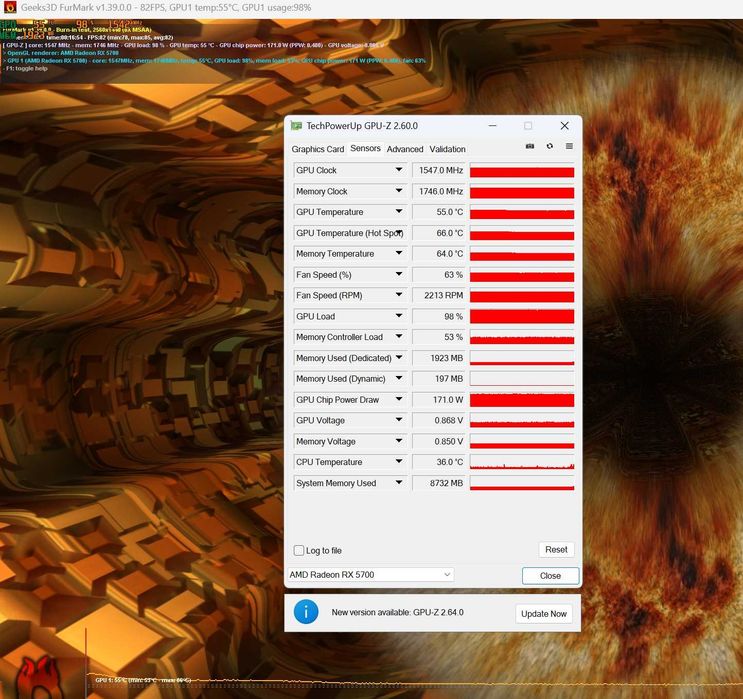
Task: Enable the Log to file checkbox
Action: pyautogui.click(x=299, y=550)
